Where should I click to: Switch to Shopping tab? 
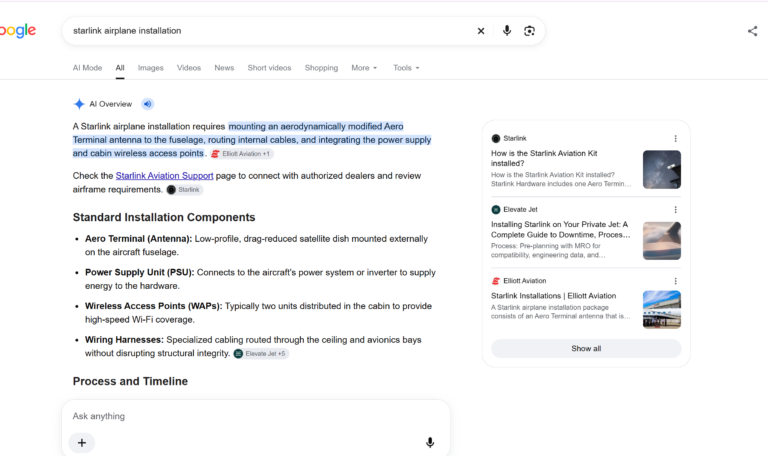click(x=321, y=68)
